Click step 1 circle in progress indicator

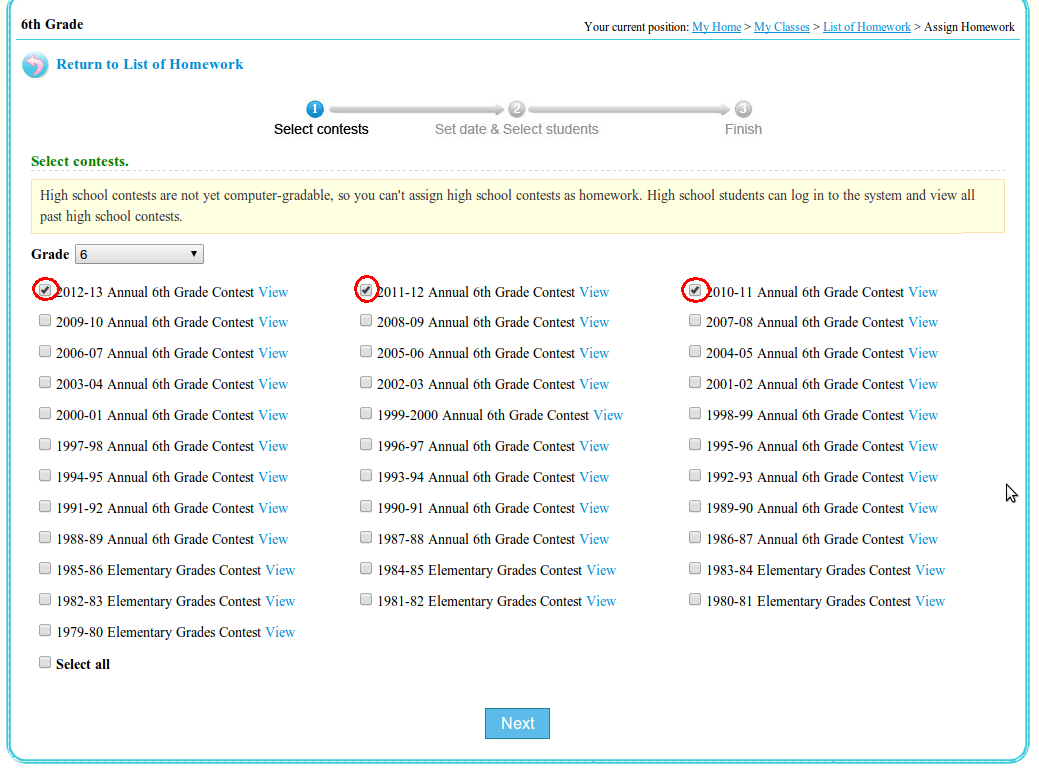click(315, 109)
